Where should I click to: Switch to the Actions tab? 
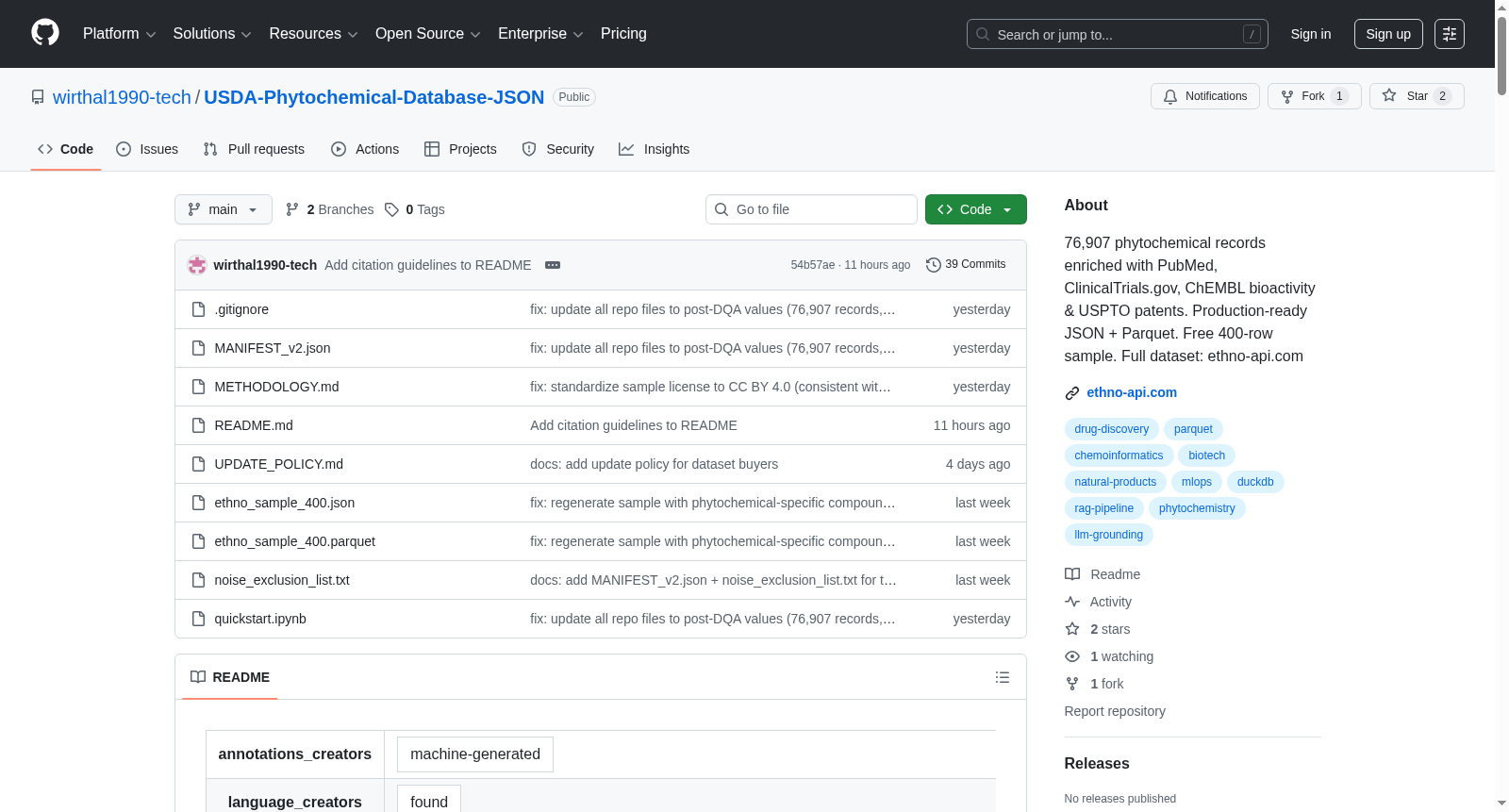(365, 149)
